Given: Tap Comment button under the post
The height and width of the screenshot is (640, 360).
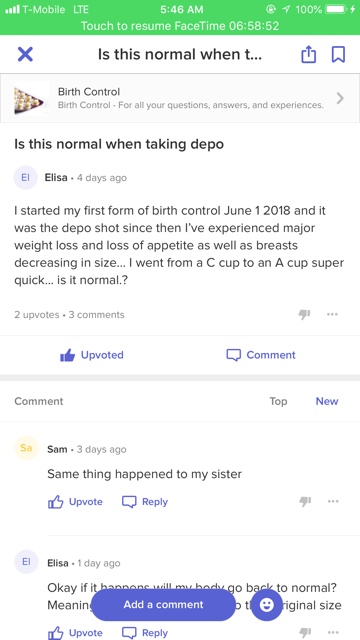Looking at the screenshot, I should pyautogui.click(x=261, y=355).
